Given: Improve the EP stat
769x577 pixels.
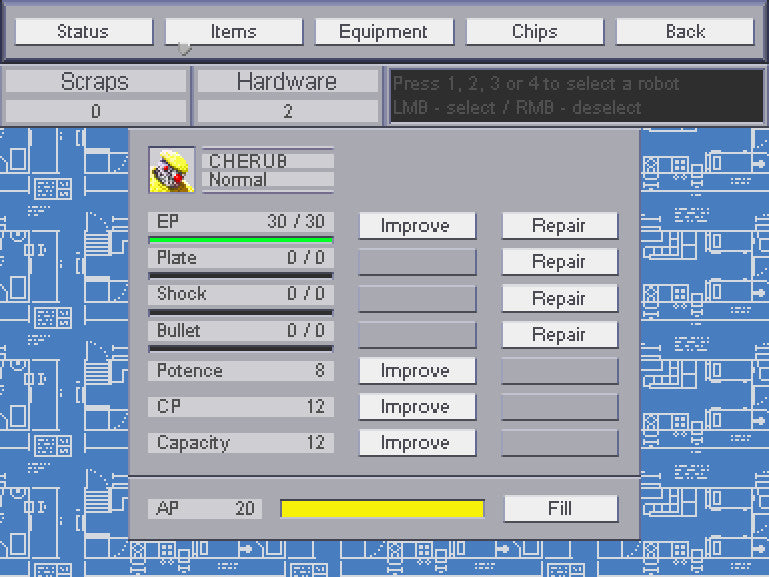Looking at the screenshot, I should 417,226.
